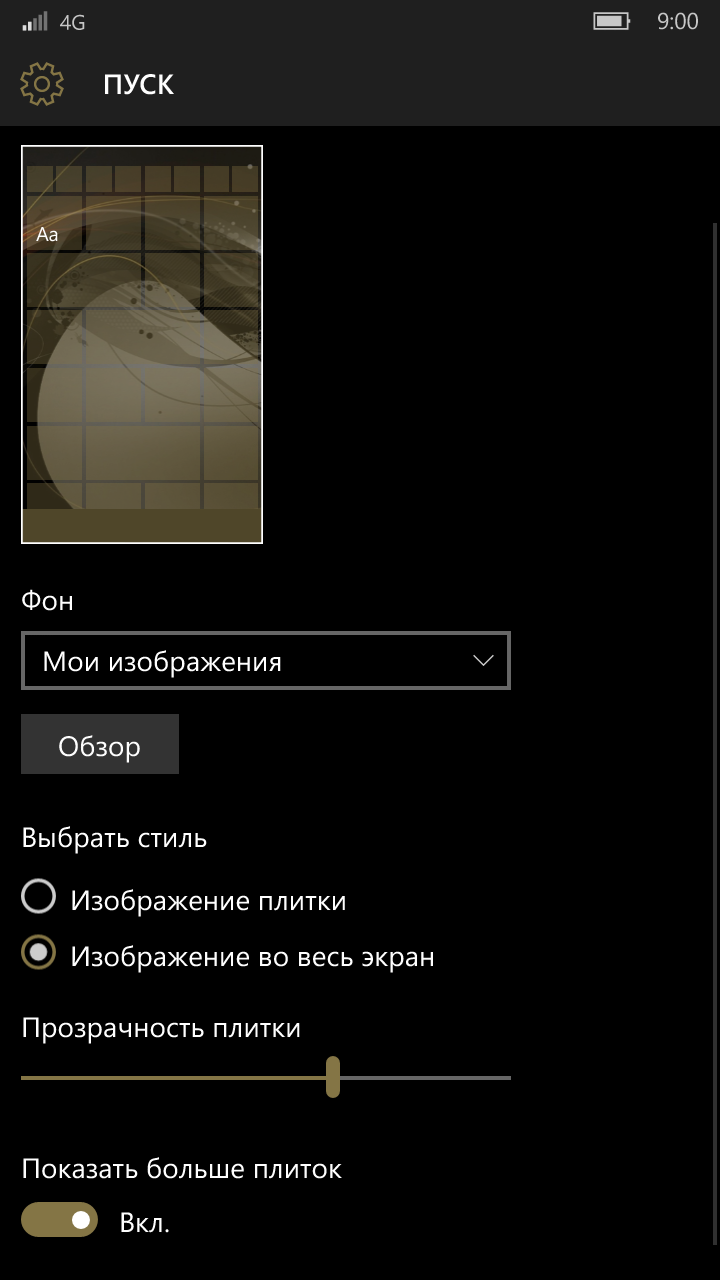
Task: Tap the battery status icon
Action: (611, 21)
